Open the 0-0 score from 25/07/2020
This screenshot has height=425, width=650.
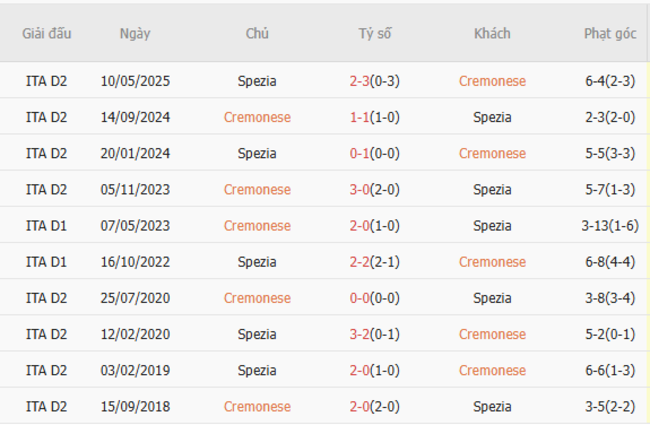(x=360, y=298)
